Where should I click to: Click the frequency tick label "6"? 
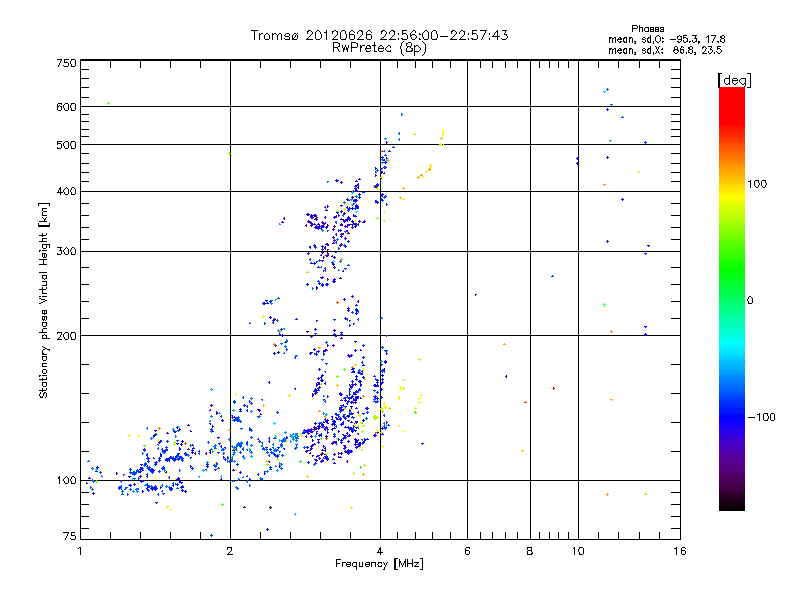tap(467, 551)
